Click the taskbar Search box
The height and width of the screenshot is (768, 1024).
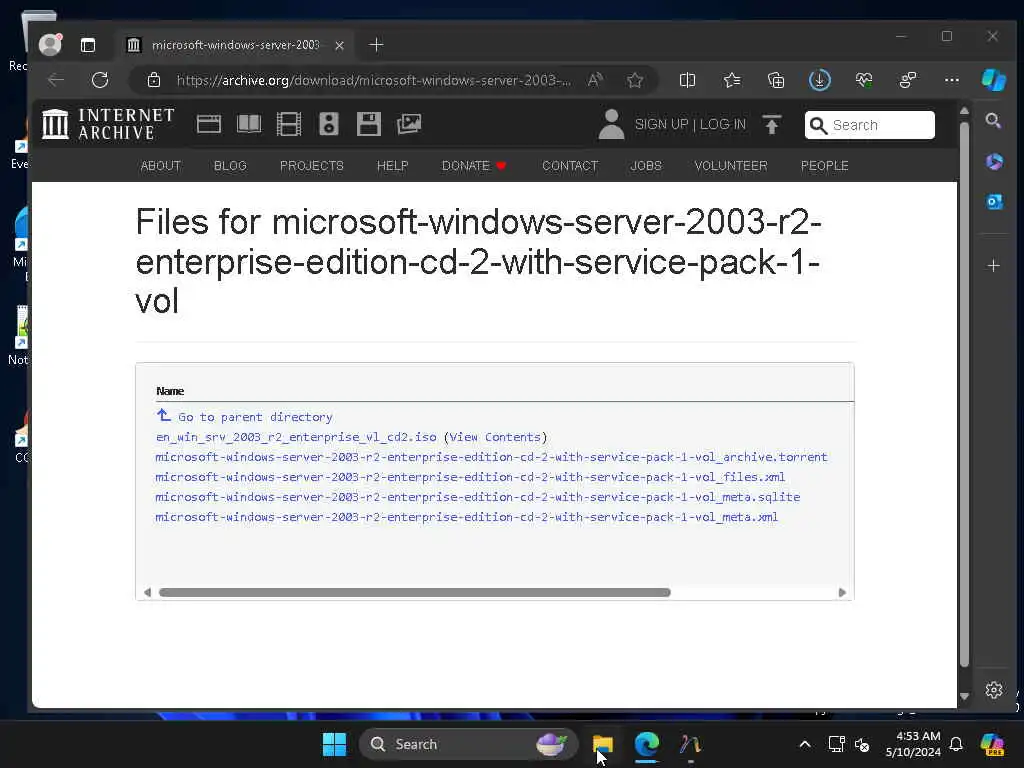coord(468,744)
